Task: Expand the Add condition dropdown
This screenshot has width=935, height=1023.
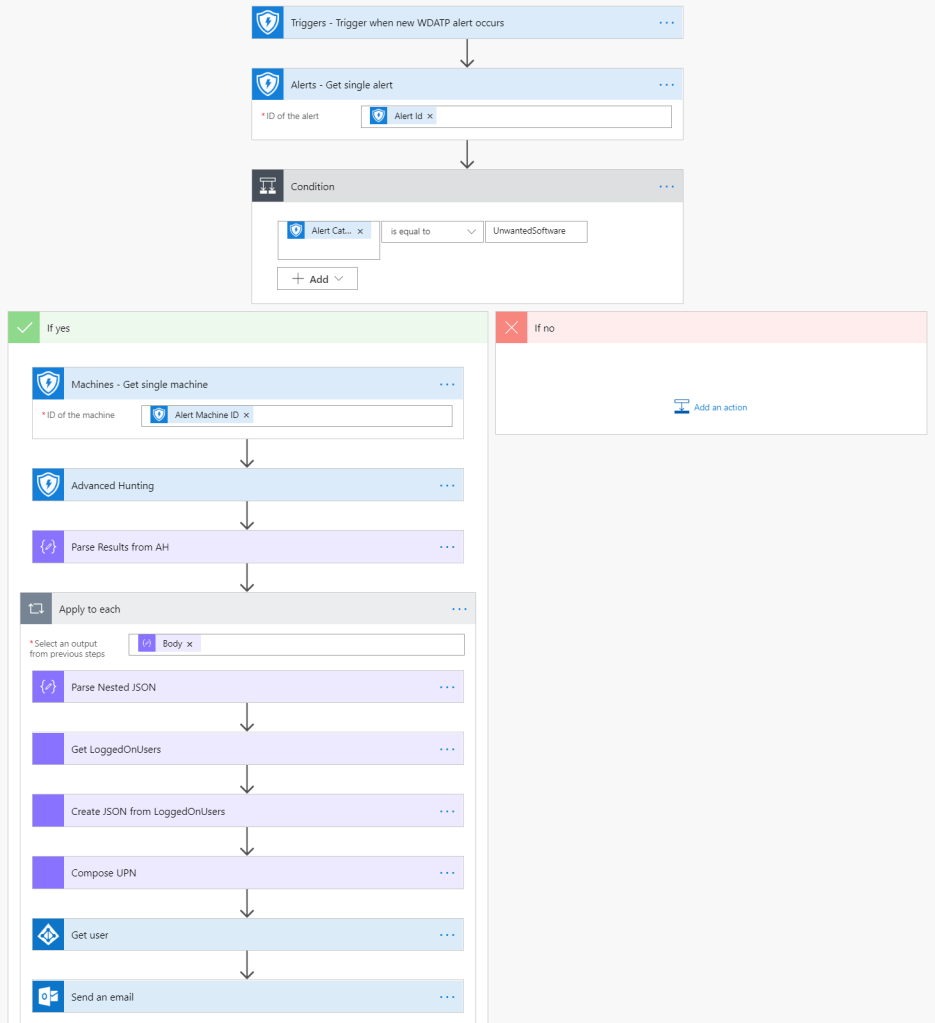Action: [x=317, y=279]
